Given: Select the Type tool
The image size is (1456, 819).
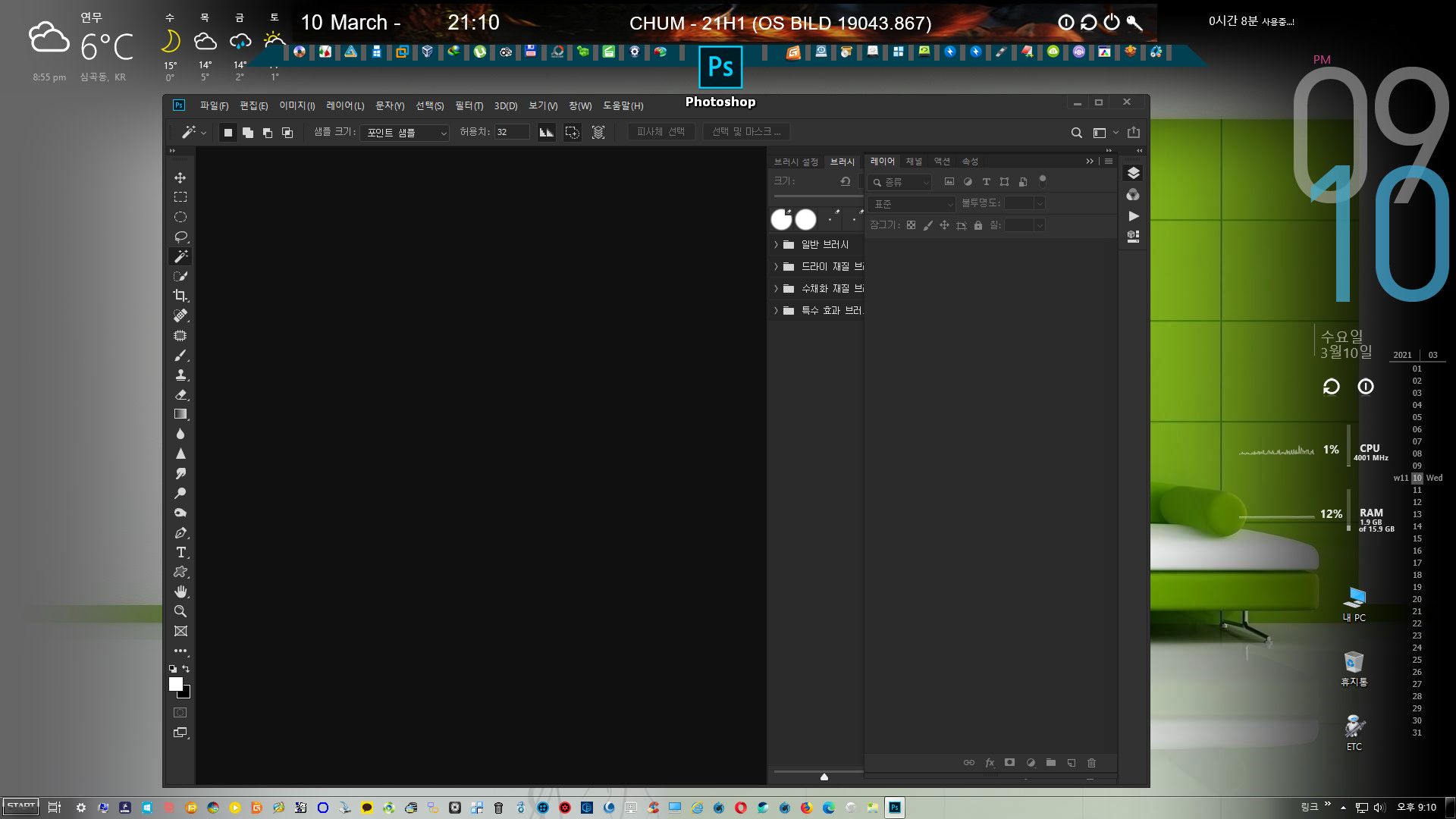Looking at the screenshot, I should tap(180, 552).
